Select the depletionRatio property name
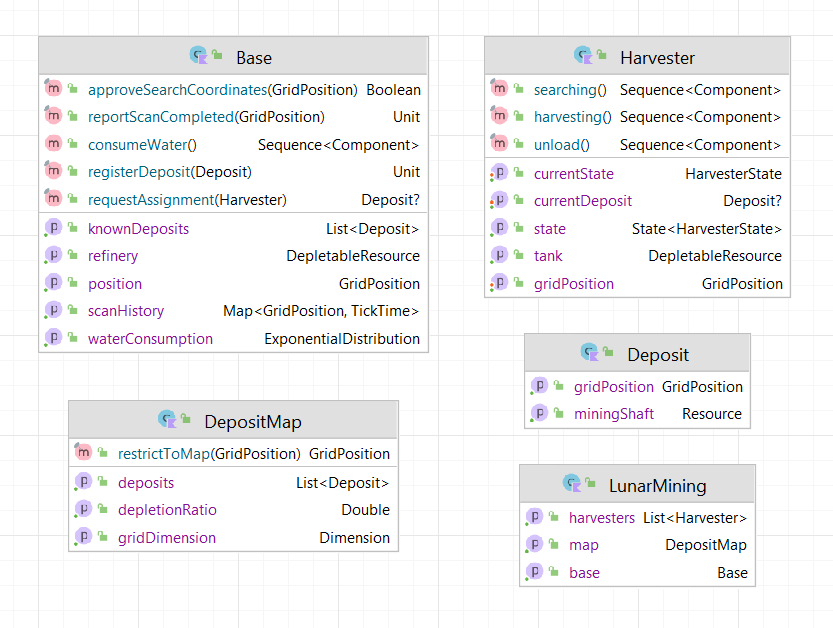Screen dimensions: 833x628 167,510
